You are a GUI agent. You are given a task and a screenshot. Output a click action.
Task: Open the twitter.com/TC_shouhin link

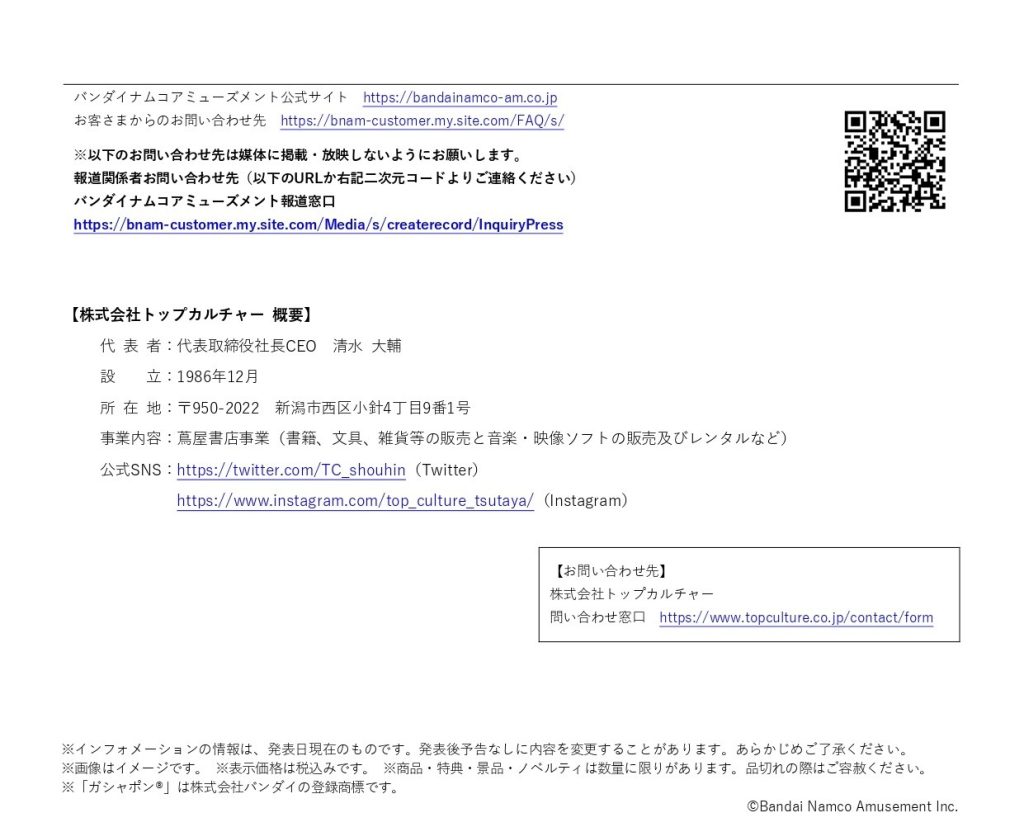pos(291,470)
